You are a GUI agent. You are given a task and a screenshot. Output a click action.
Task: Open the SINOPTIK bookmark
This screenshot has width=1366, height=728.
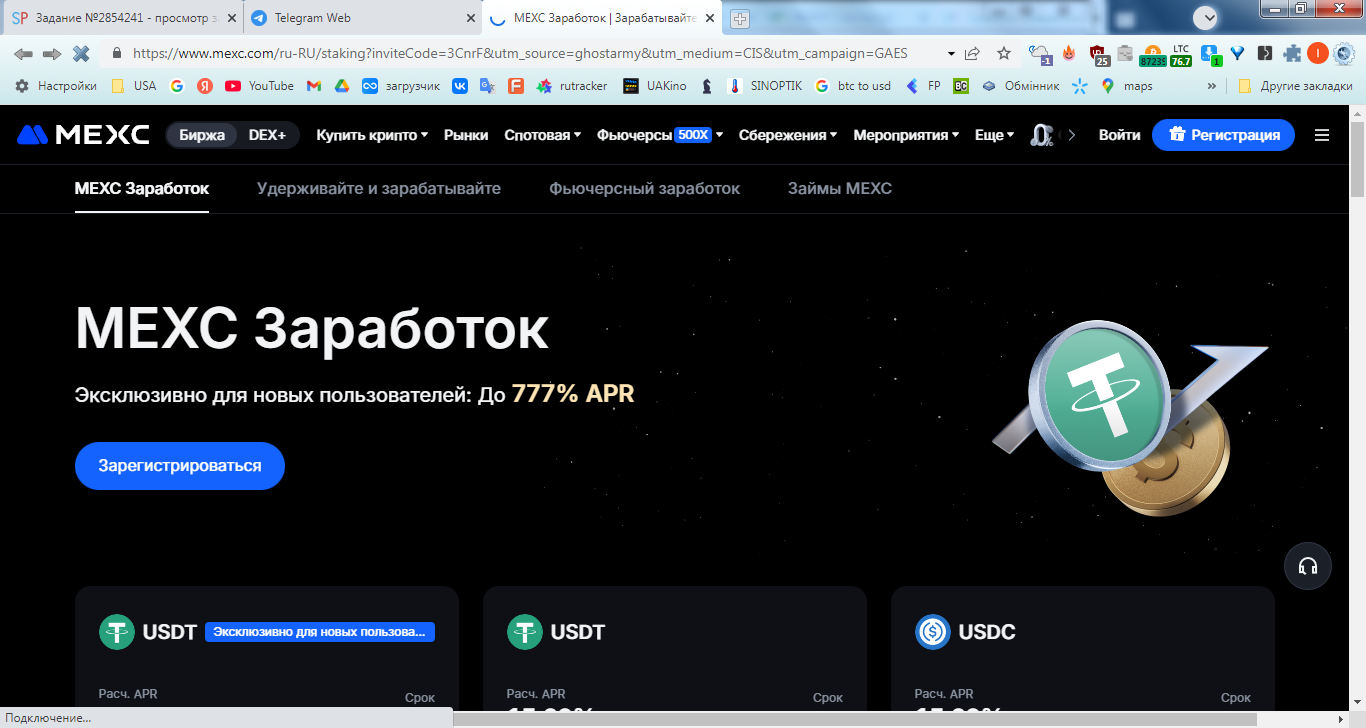(x=765, y=86)
